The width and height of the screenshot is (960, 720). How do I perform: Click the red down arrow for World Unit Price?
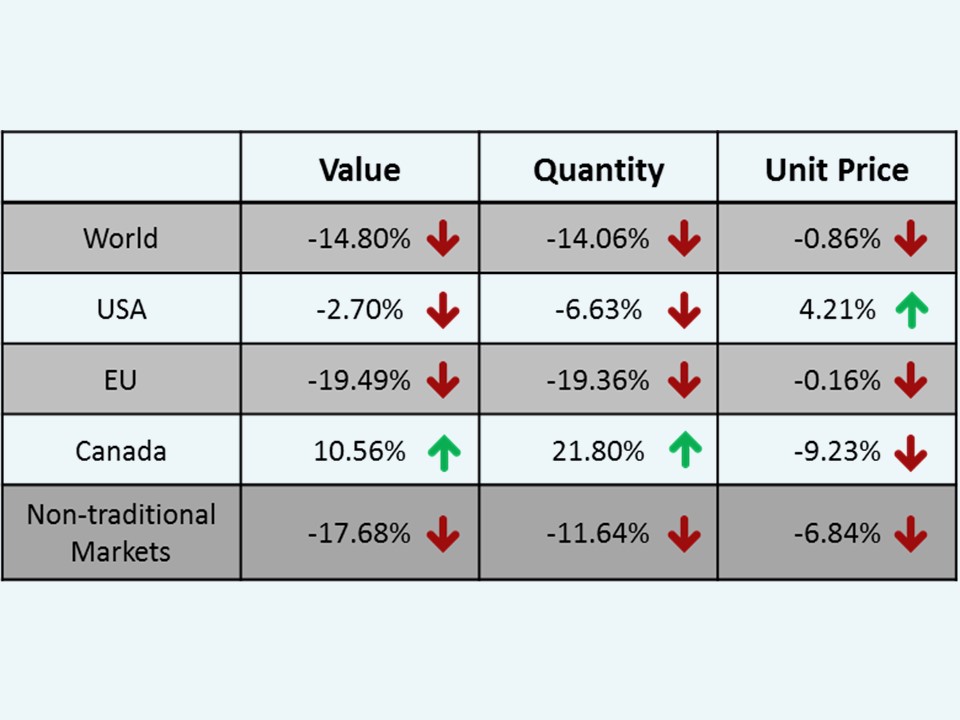coord(911,239)
